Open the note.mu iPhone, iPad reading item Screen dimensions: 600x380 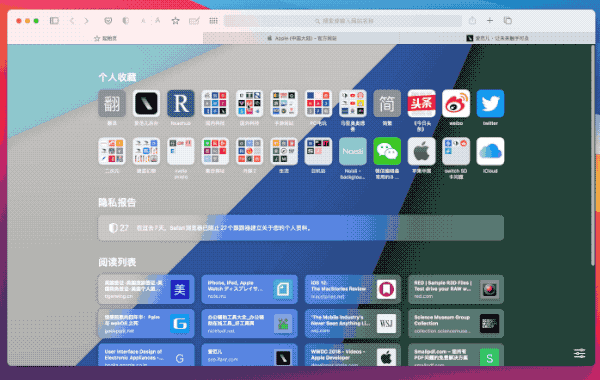pyautogui.click(x=249, y=289)
